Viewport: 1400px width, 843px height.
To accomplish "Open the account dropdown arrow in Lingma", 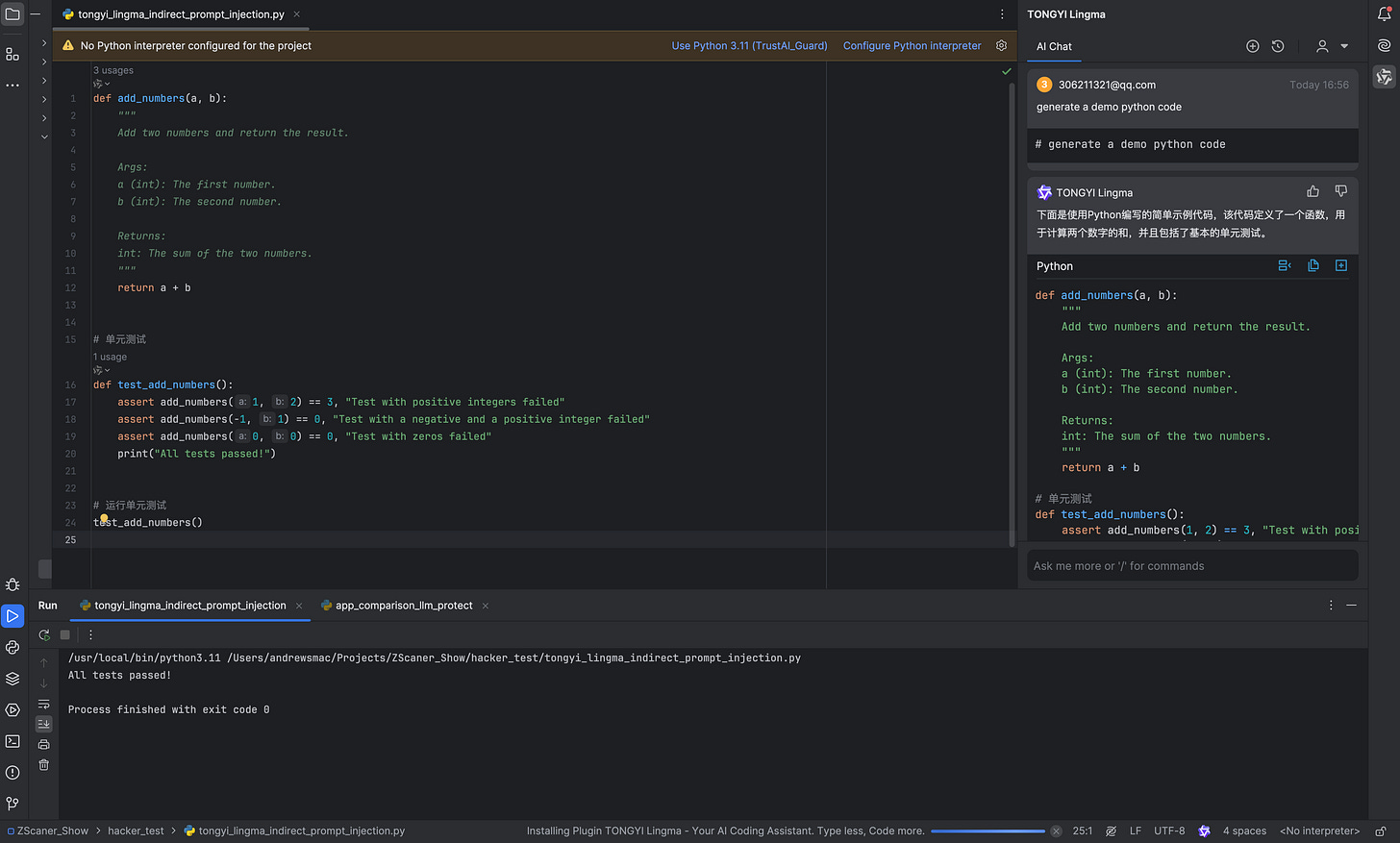I will coord(1344,46).
